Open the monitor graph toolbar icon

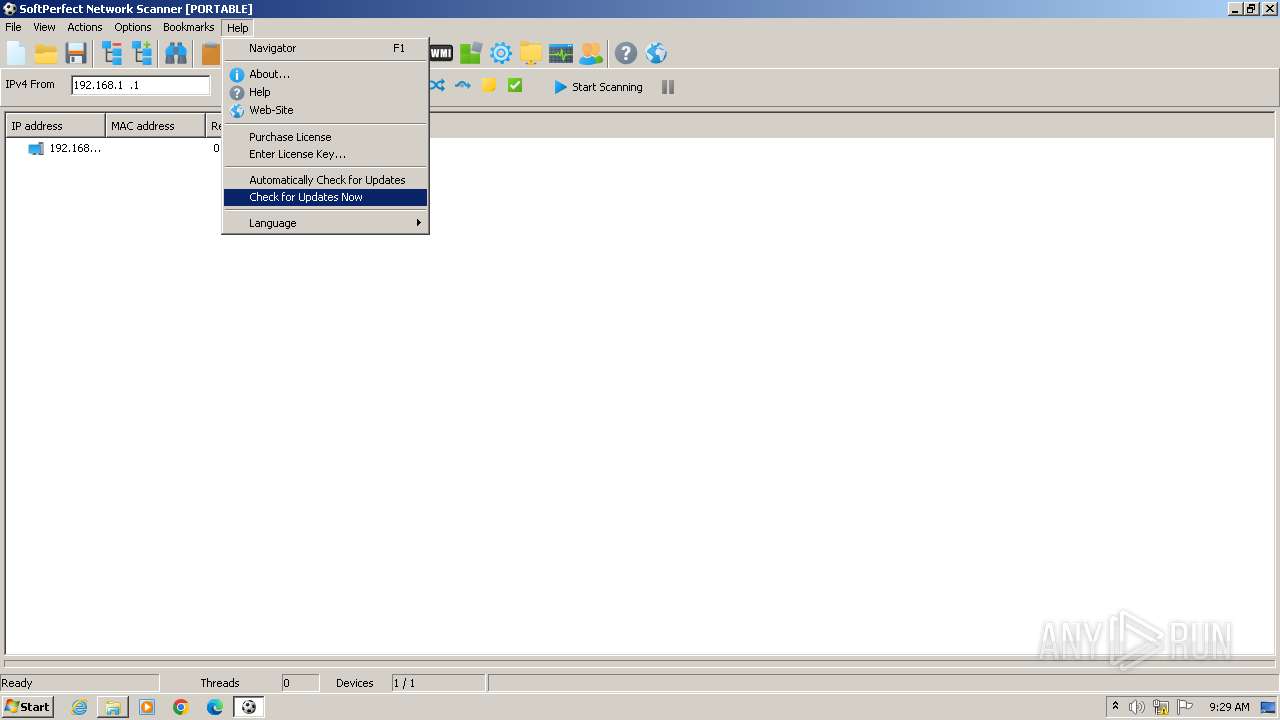click(561, 53)
